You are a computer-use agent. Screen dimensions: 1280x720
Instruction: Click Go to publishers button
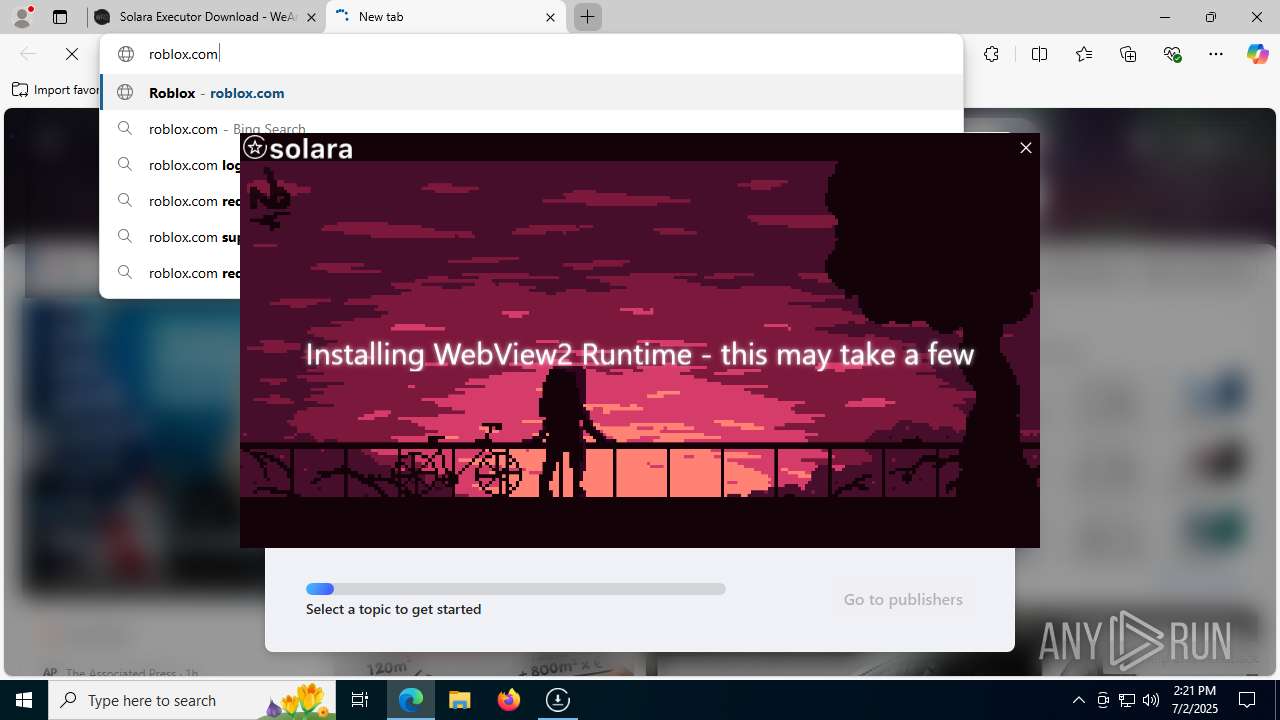pyautogui.click(x=903, y=599)
